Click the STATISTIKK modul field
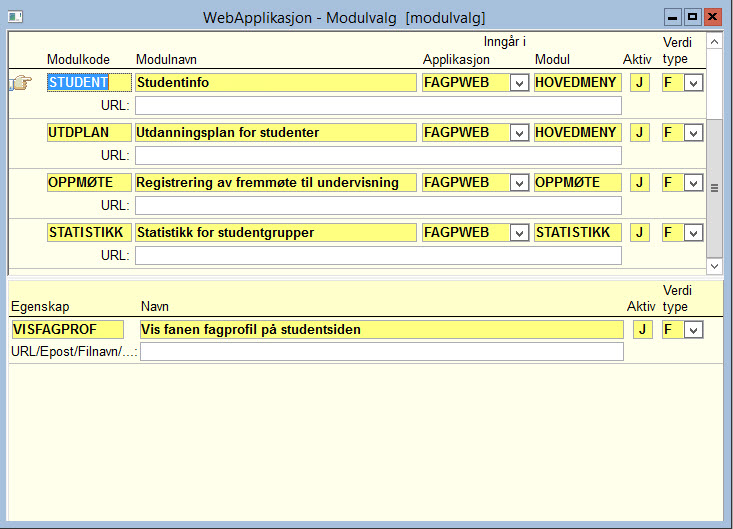 [x=578, y=233]
